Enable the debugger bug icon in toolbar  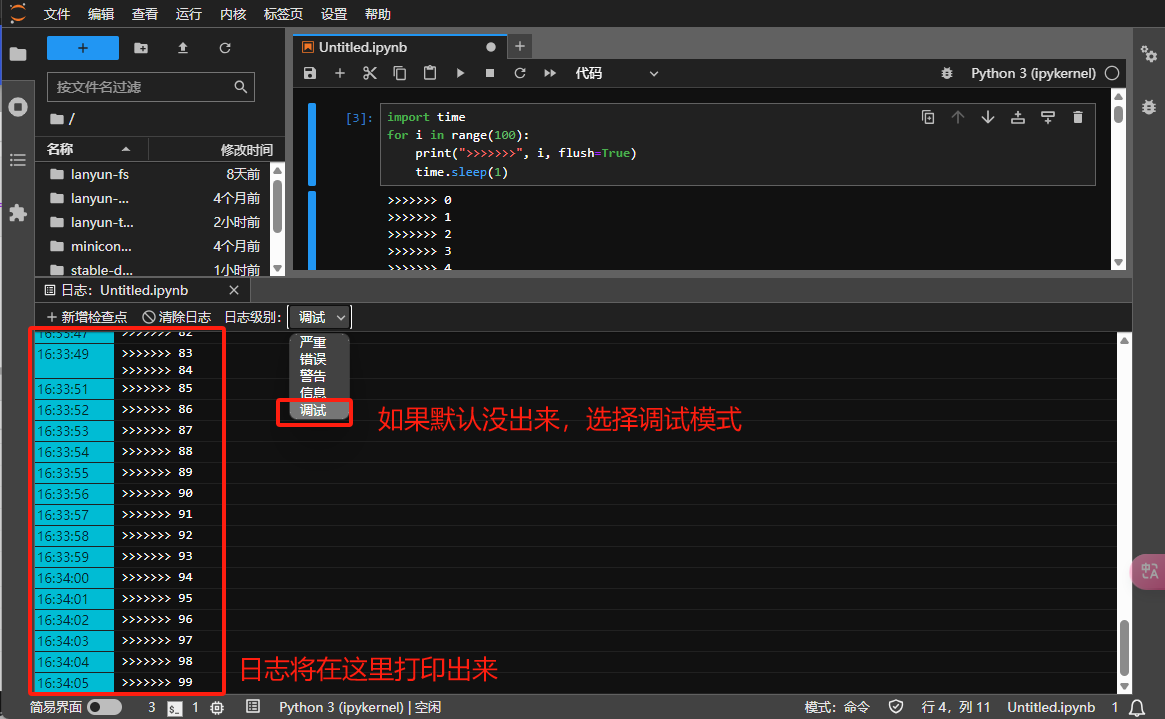pos(947,73)
